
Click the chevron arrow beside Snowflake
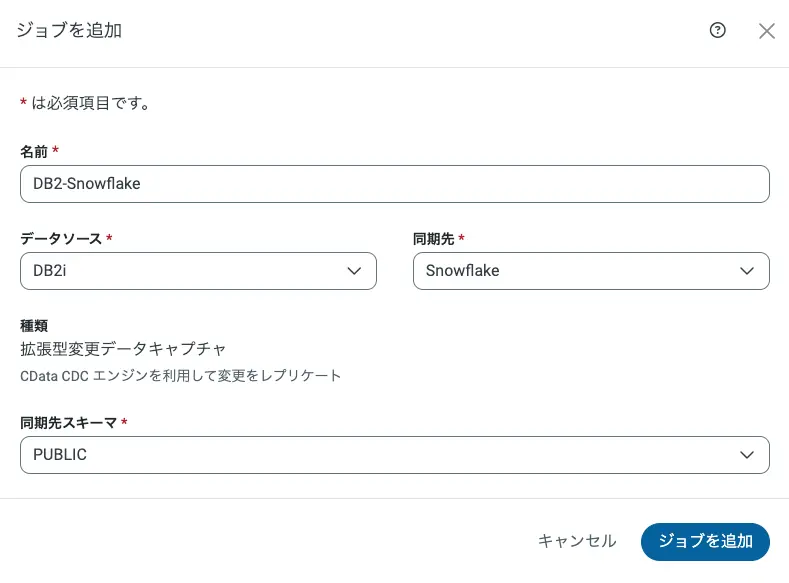[747, 271]
